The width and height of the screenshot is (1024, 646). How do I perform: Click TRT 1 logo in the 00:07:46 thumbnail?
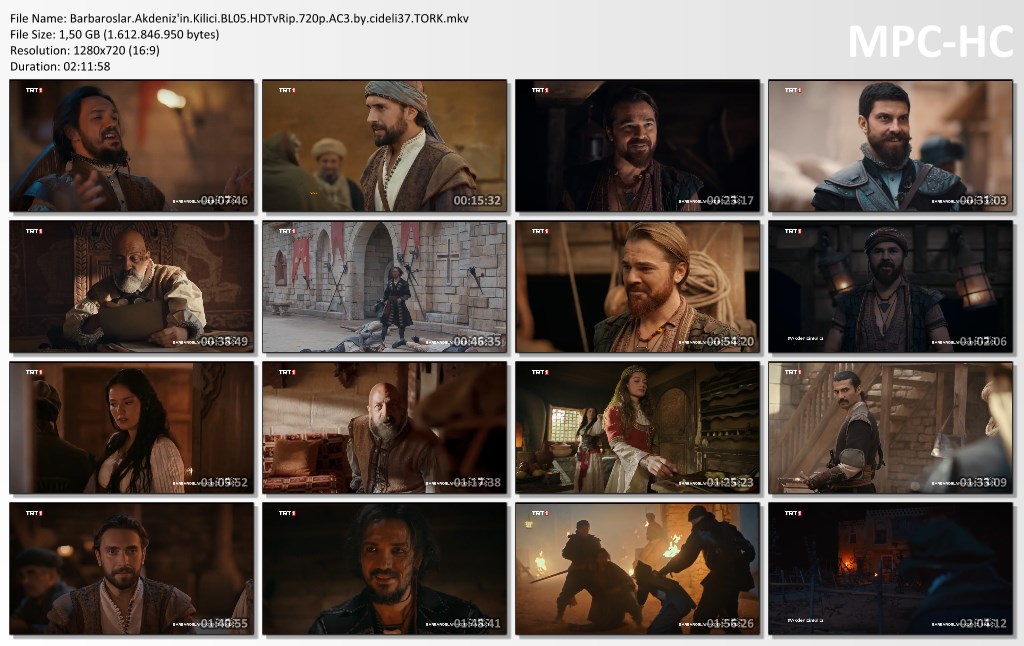point(34,90)
